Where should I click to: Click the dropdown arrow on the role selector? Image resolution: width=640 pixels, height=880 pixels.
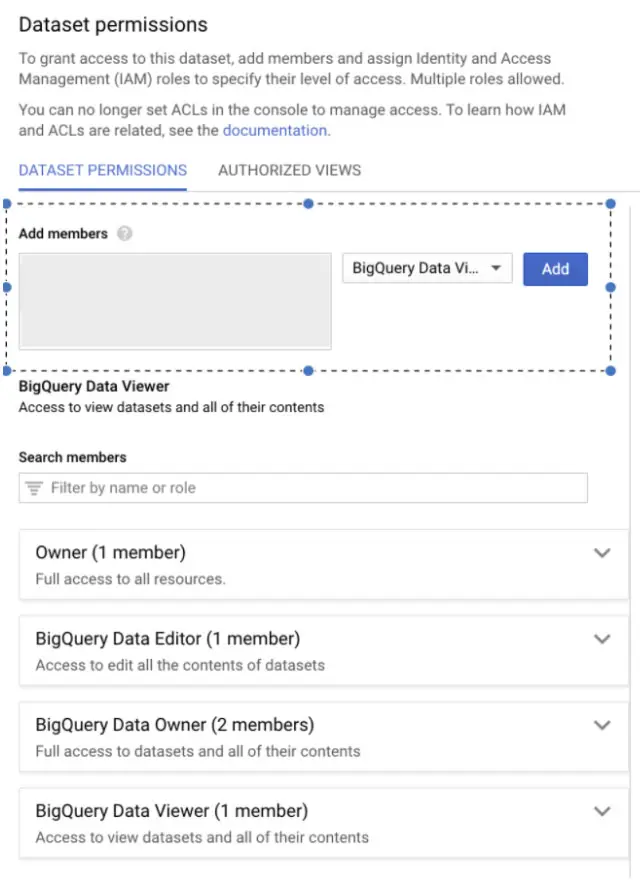pyautogui.click(x=496, y=268)
